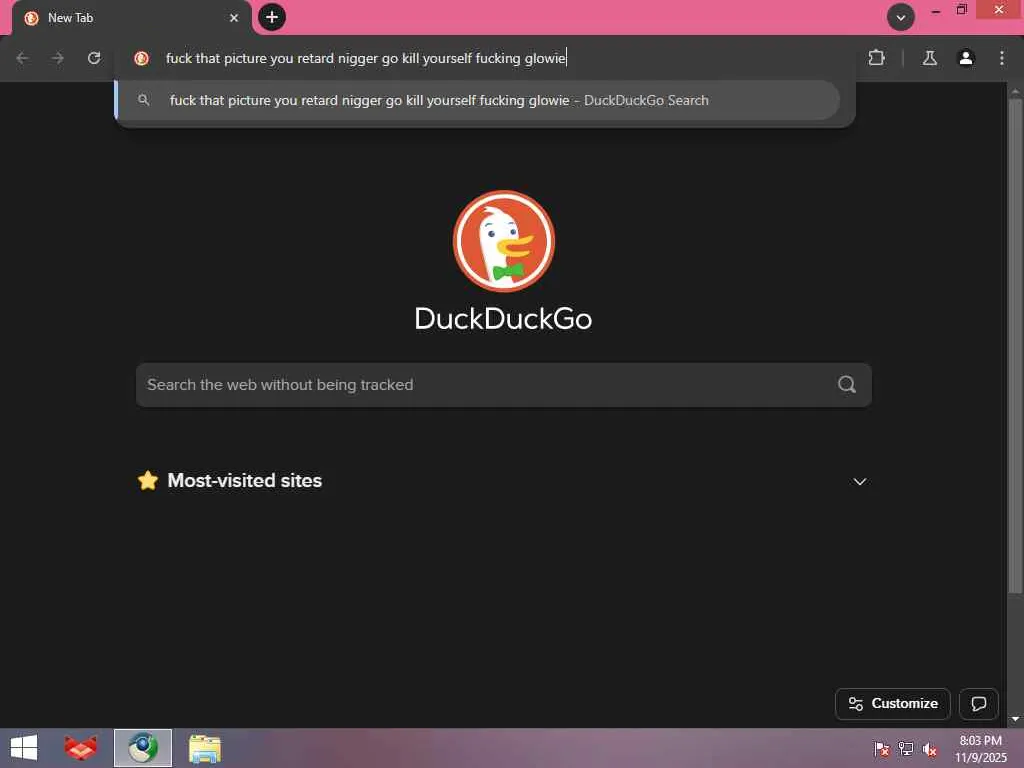Image resolution: width=1024 pixels, height=768 pixels.
Task: Click the Most-visited sites star icon
Action: pos(148,481)
